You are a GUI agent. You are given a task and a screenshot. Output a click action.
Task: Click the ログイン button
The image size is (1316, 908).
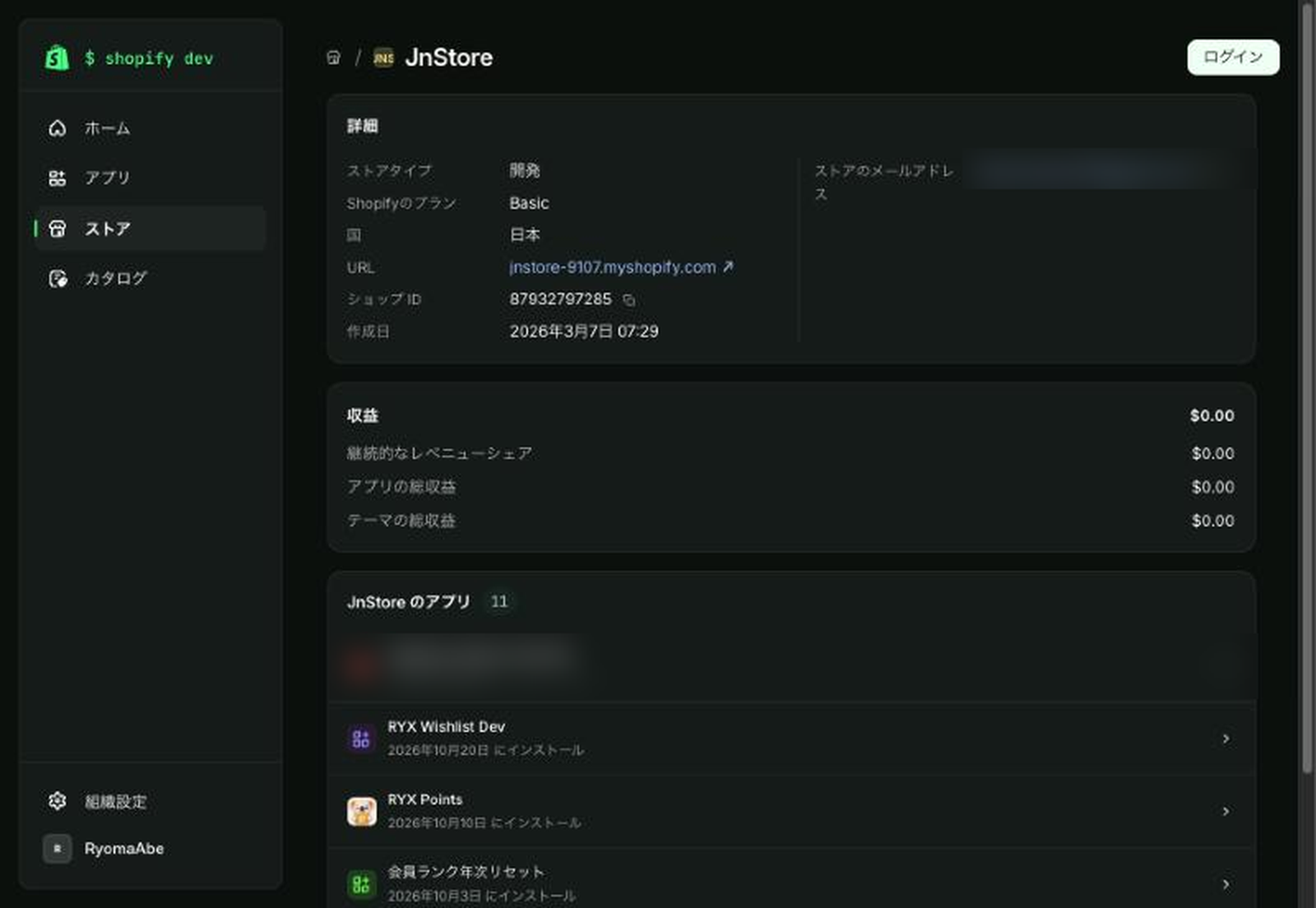point(1233,57)
